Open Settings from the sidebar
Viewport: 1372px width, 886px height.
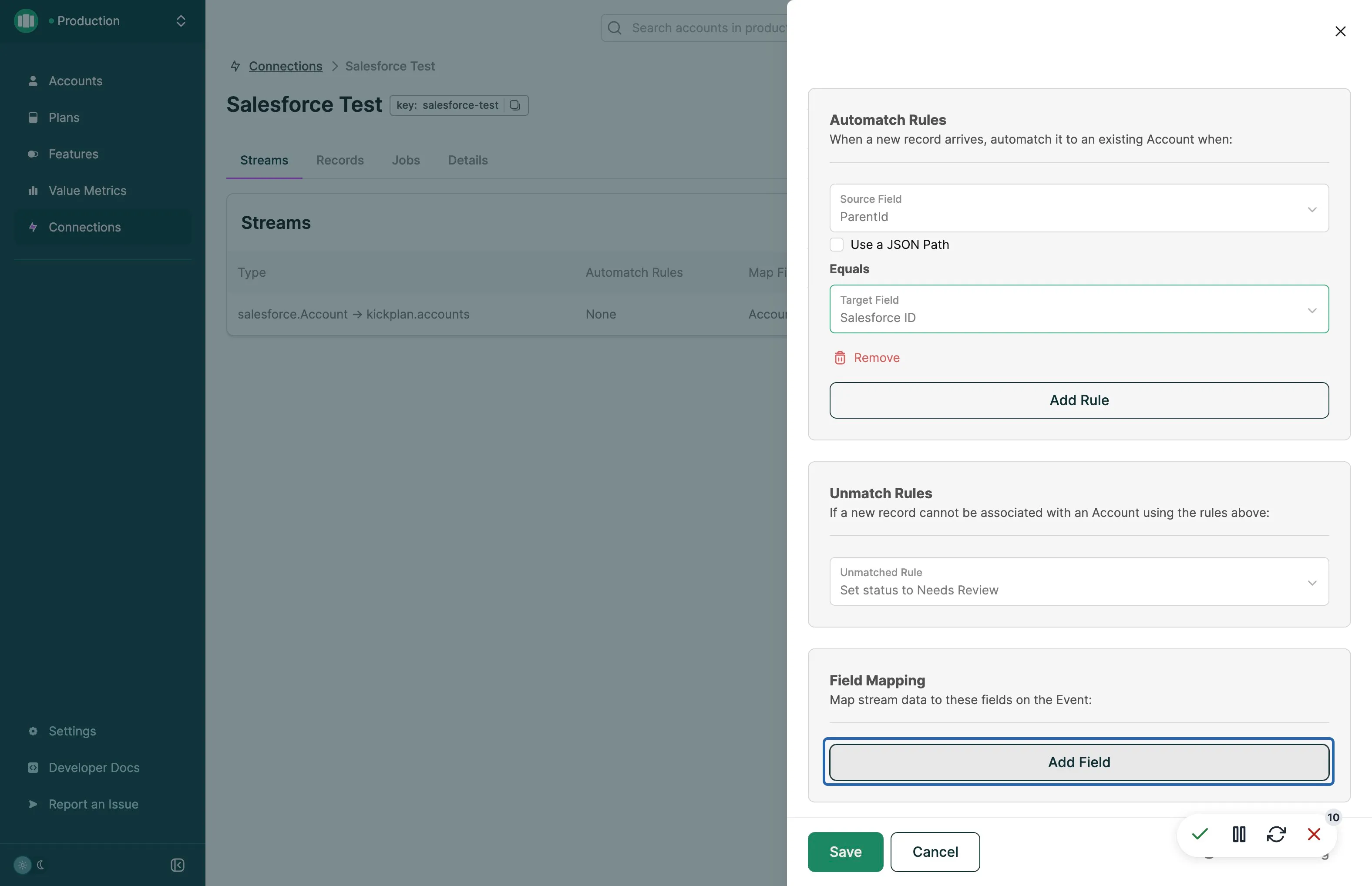[x=102, y=731]
